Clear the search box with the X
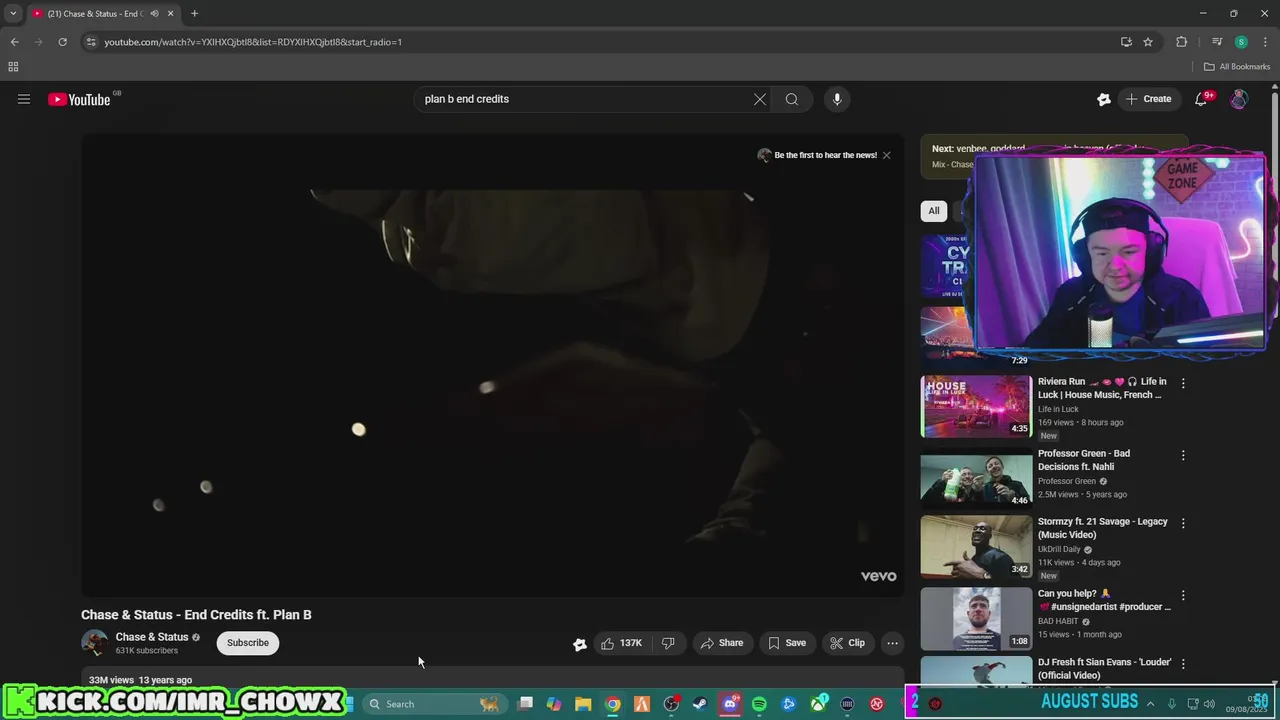This screenshot has height=720, width=1280. pyautogui.click(x=760, y=99)
